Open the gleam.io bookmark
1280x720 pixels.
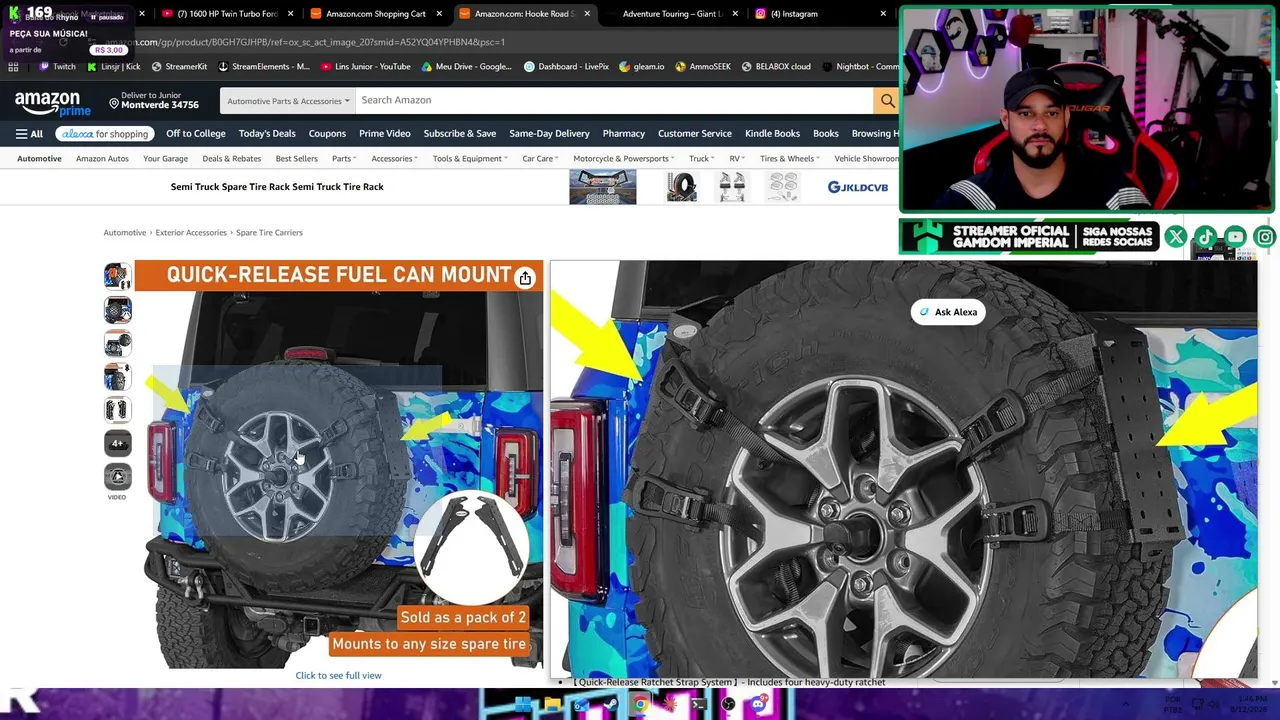[x=642, y=67]
